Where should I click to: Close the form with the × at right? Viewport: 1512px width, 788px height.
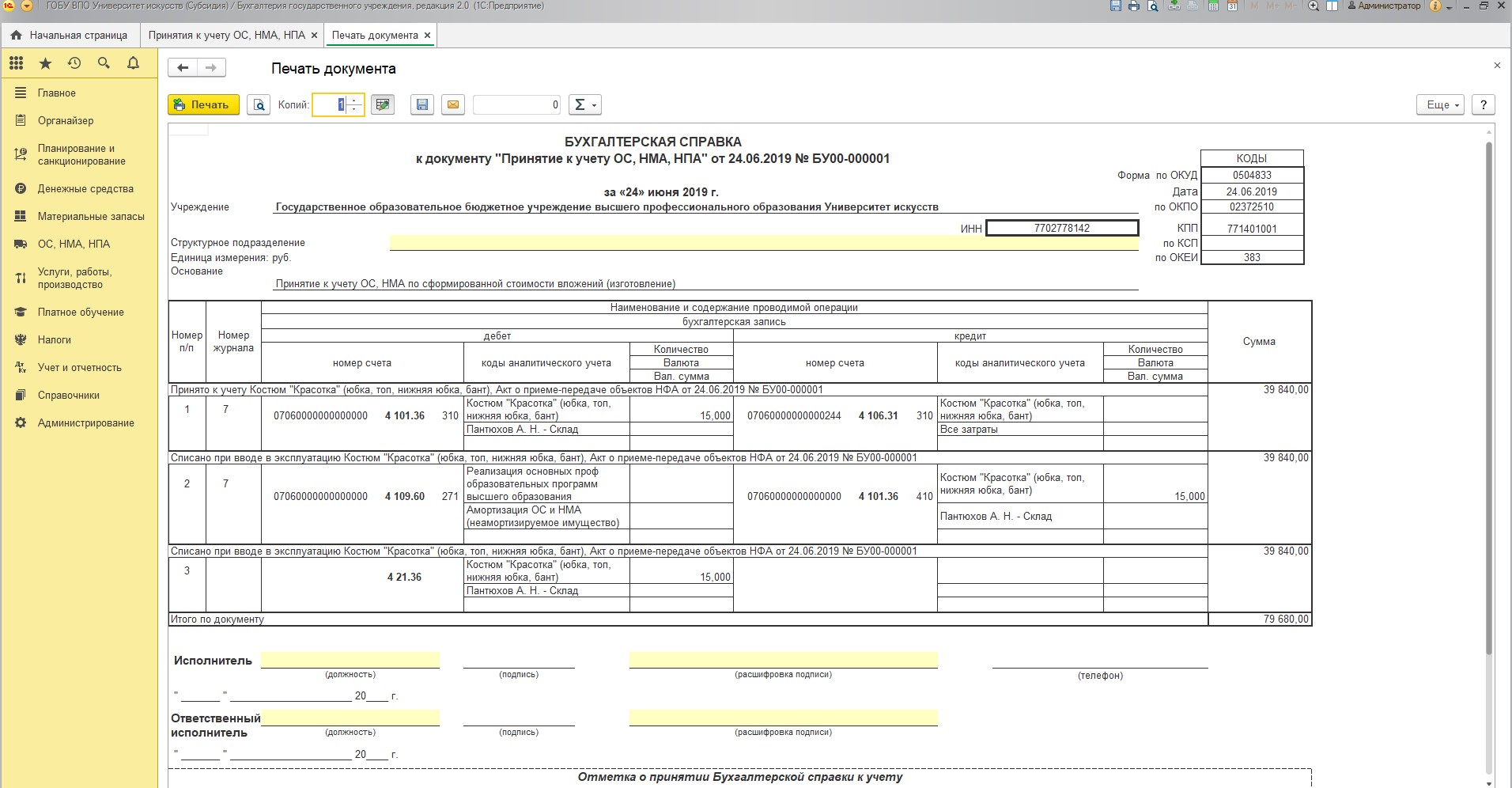tap(1497, 66)
